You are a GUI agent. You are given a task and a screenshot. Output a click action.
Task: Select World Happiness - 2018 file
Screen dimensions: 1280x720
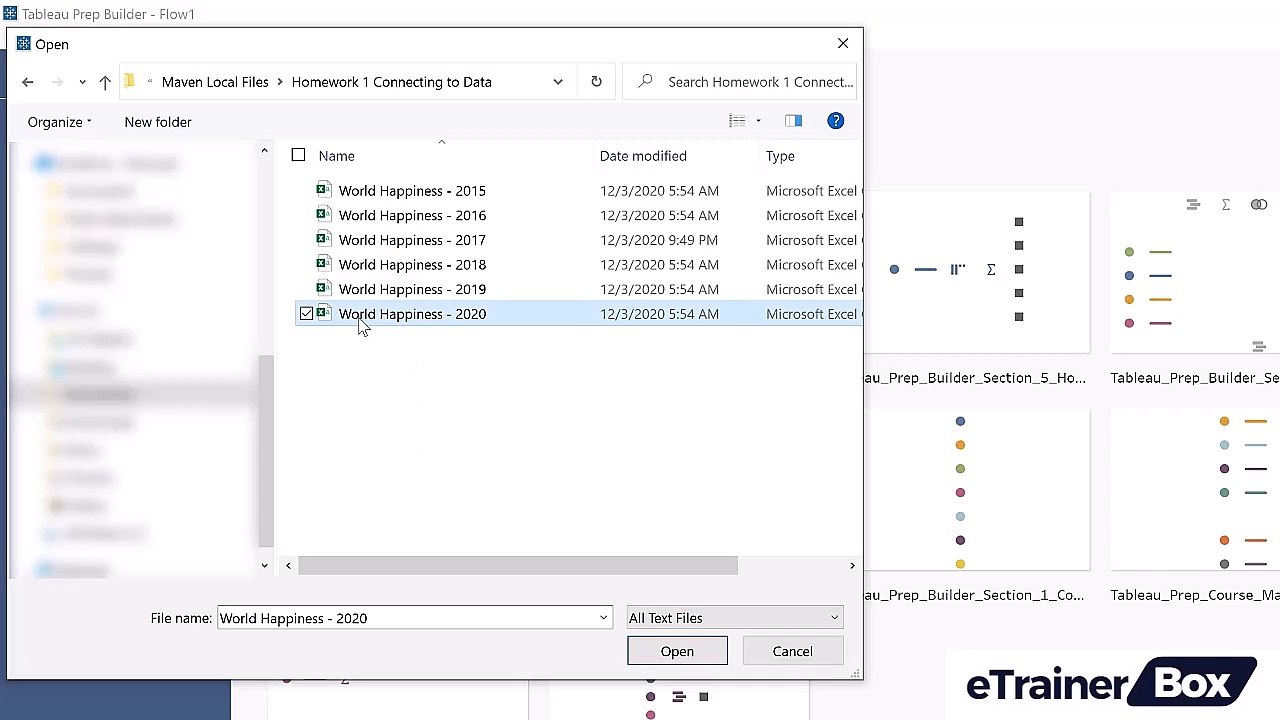click(412, 265)
